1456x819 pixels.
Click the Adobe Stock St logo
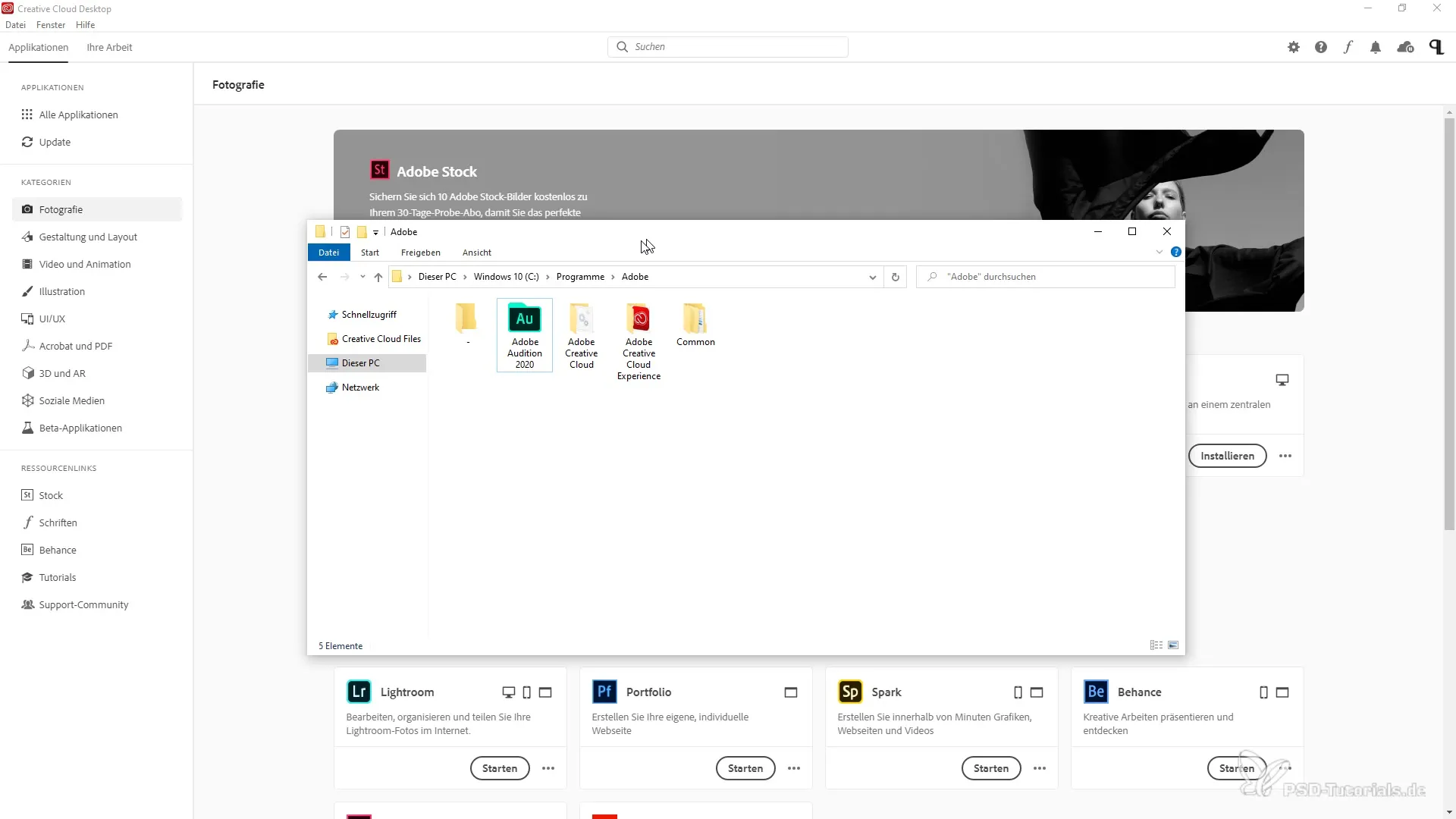pos(379,170)
